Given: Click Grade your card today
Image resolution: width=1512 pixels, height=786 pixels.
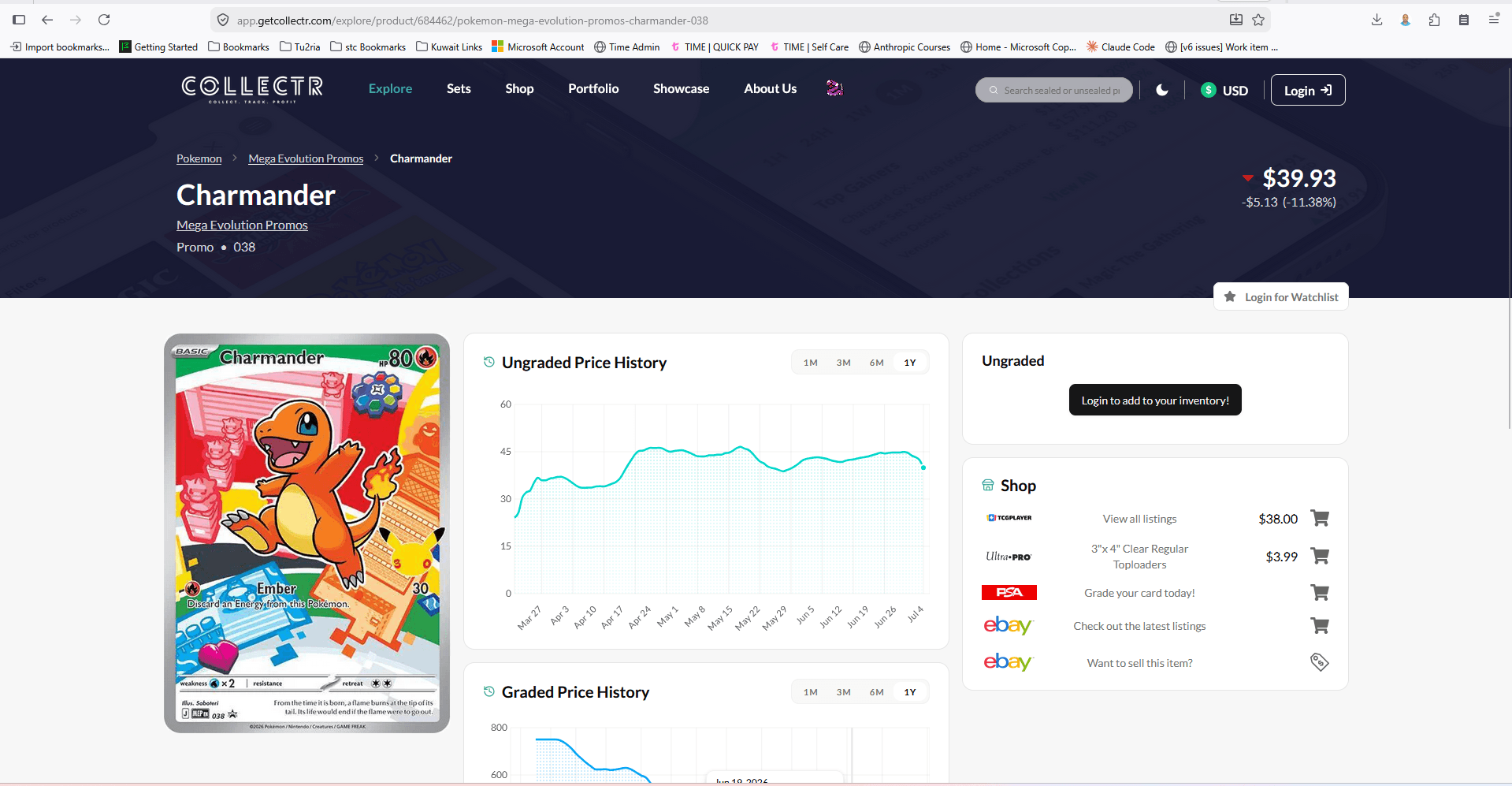Looking at the screenshot, I should click(1139, 593).
